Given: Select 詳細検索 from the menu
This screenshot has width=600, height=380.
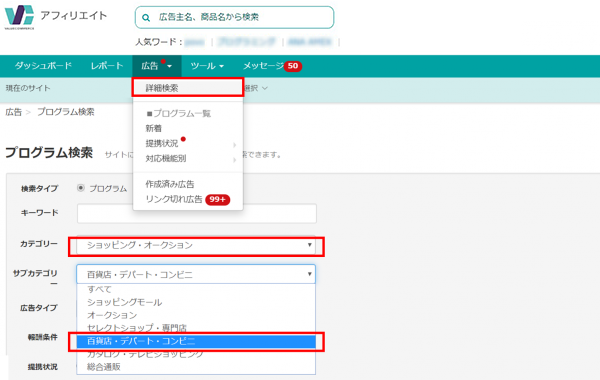Looking at the screenshot, I should coord(188,88).
